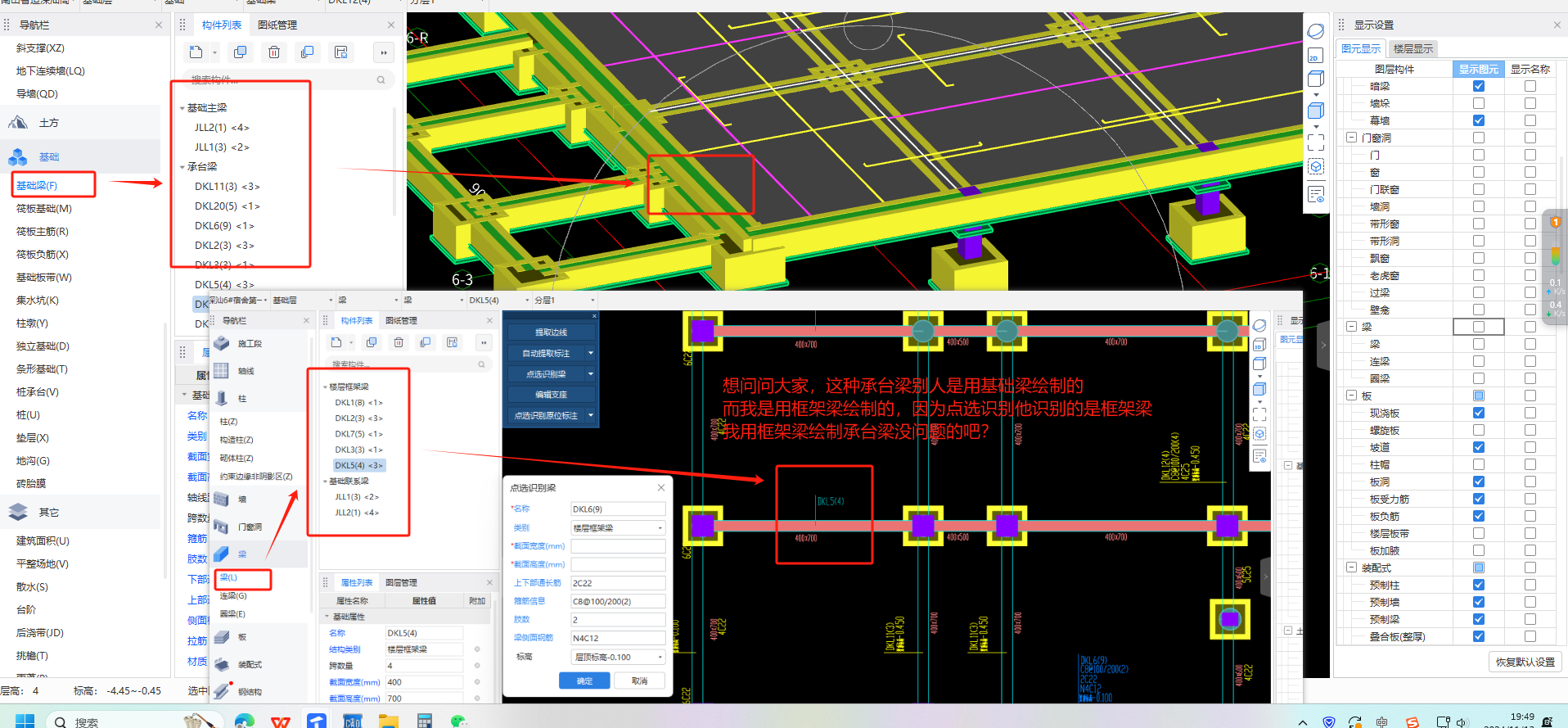Check 显示名称 for 暗梁
1568x728 pixels.
(1530, 86)
